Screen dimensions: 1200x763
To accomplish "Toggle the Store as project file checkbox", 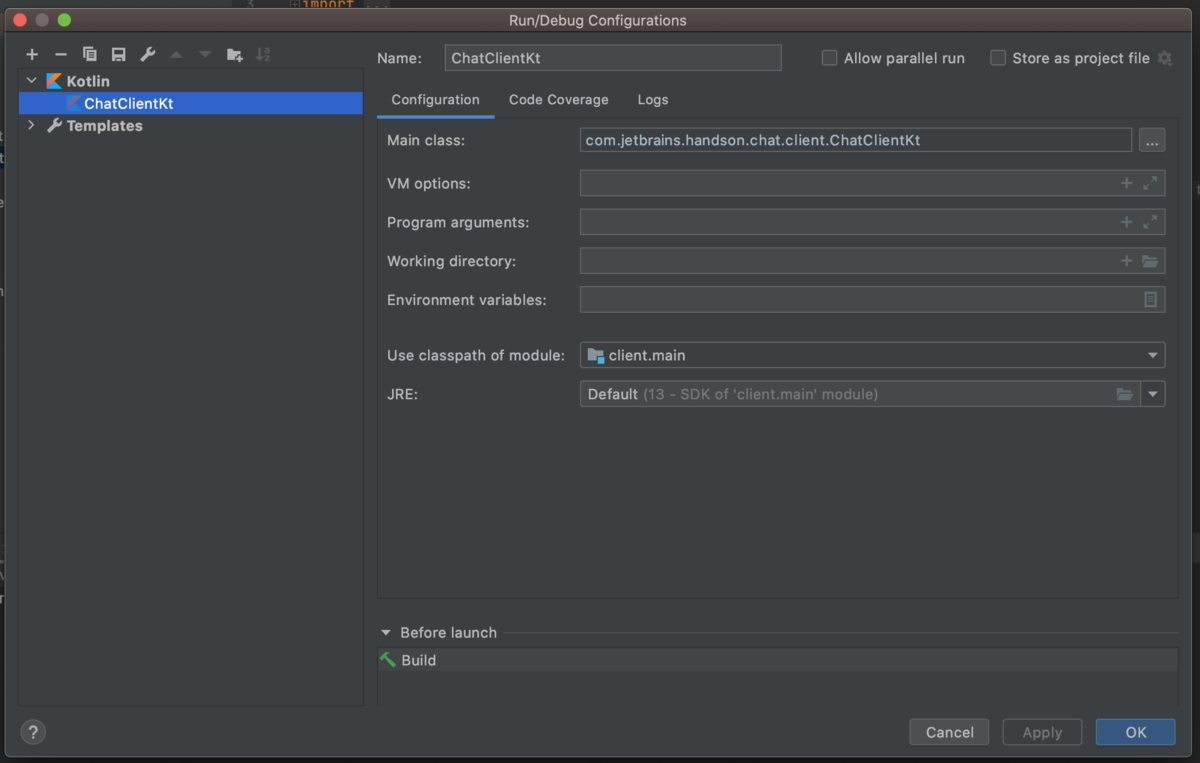I will pos(997,58).
